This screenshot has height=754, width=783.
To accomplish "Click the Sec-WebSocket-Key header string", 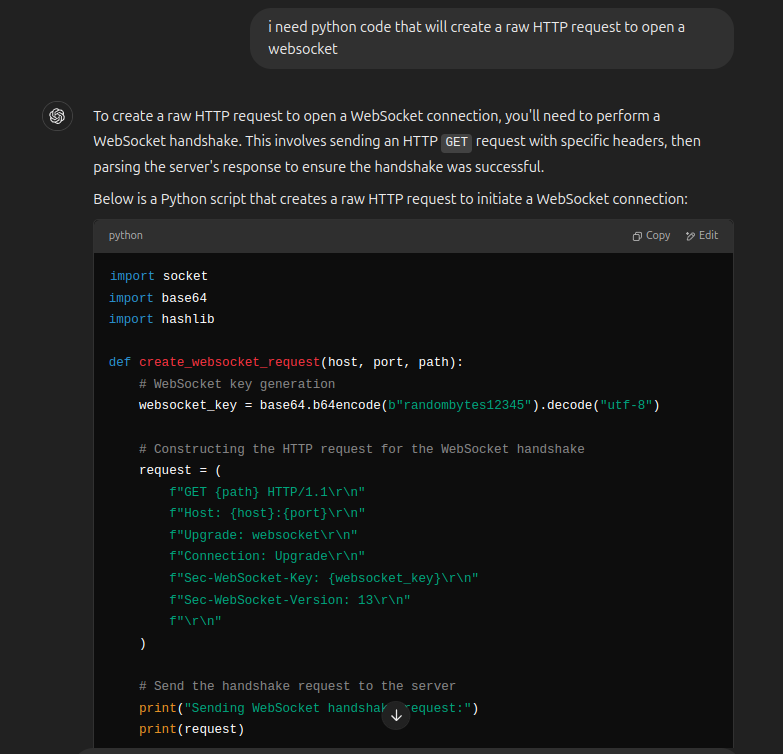I will 324,578.
